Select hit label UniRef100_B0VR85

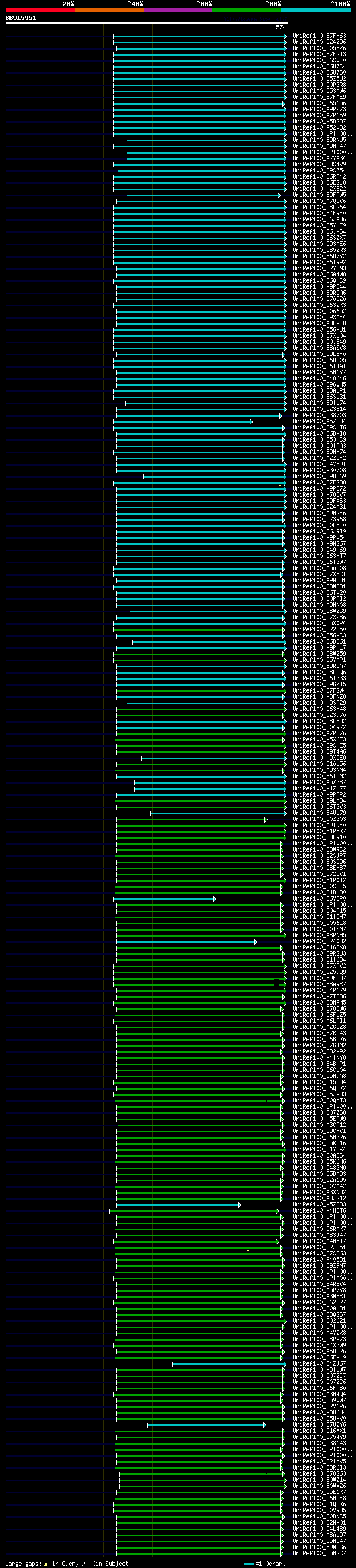pyautogui.click(x=319, y=1510)
